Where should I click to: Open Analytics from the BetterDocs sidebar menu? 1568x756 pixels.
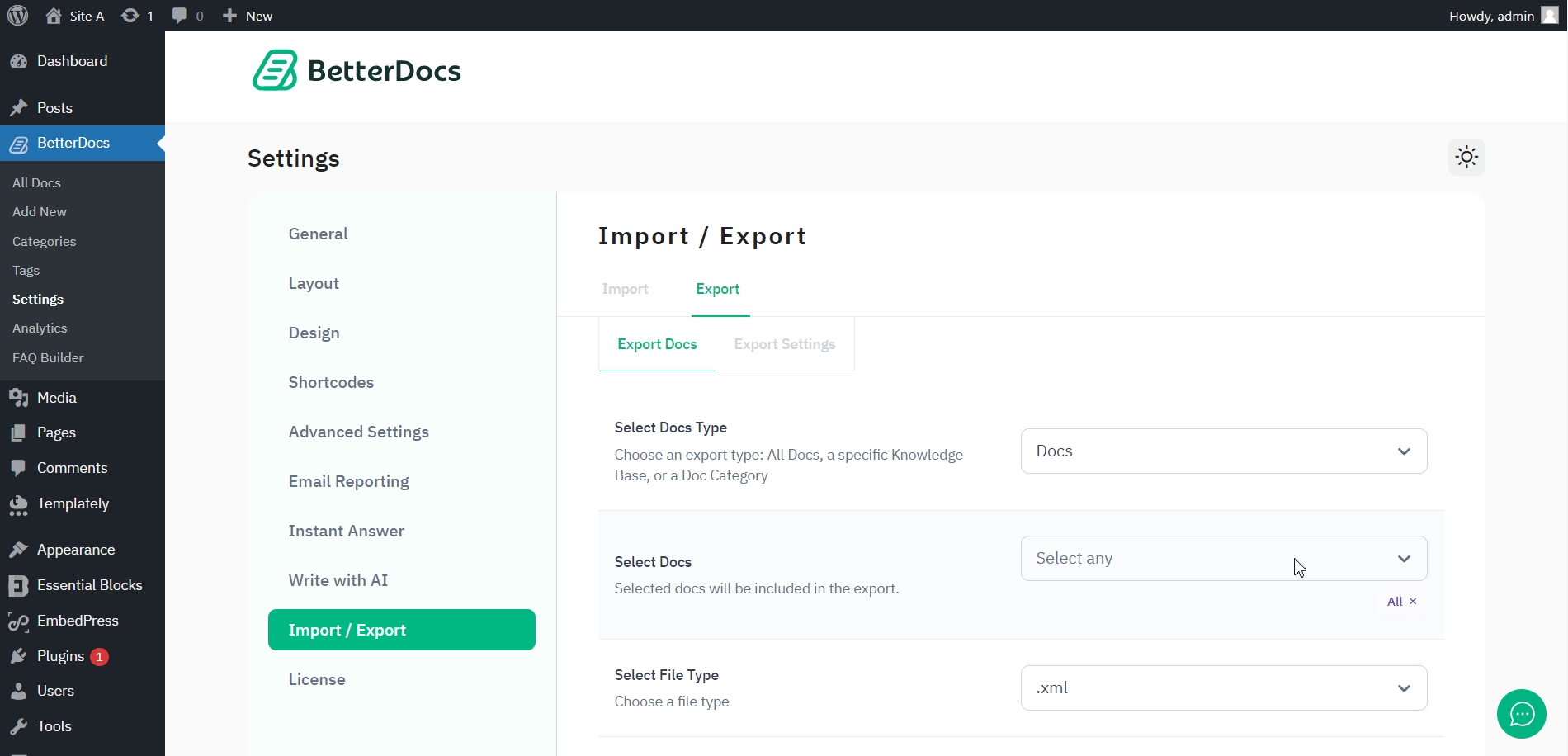pyautogui.click(x=39, y=328)
